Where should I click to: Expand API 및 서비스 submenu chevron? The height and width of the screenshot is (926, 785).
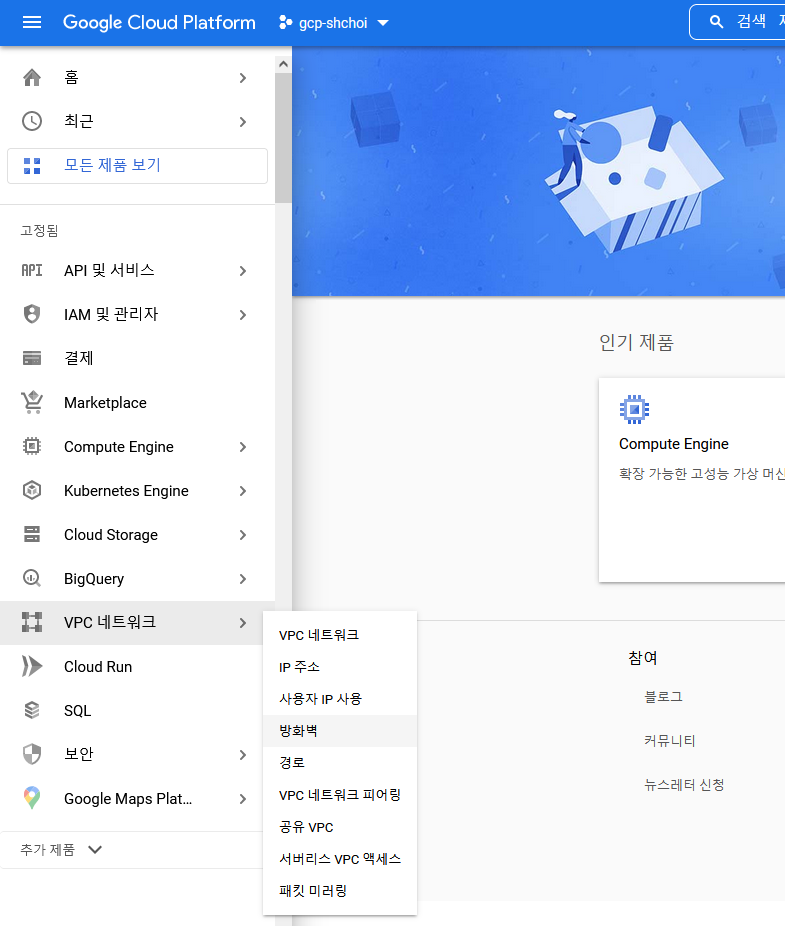click(243, 270)
